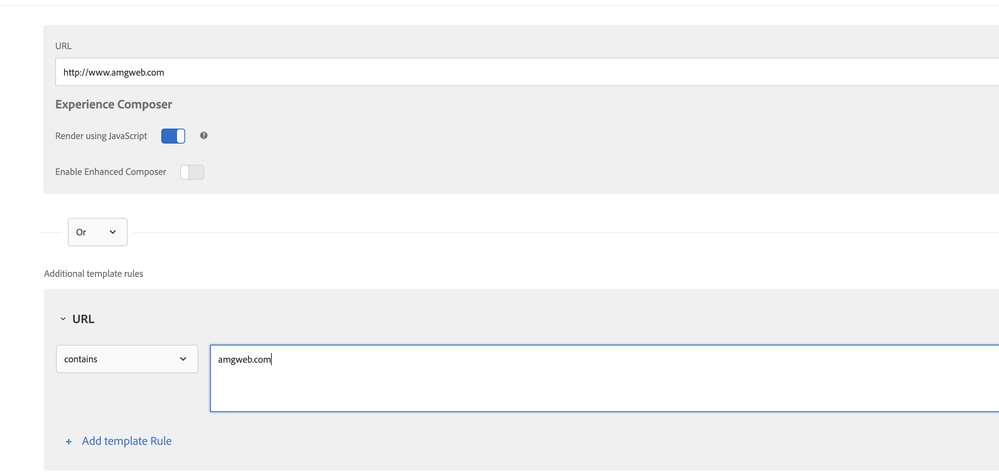Screen dimensions: 999x476
Task: Toggle Render using JavaScript switch off
Action: (x=173, y=136)
